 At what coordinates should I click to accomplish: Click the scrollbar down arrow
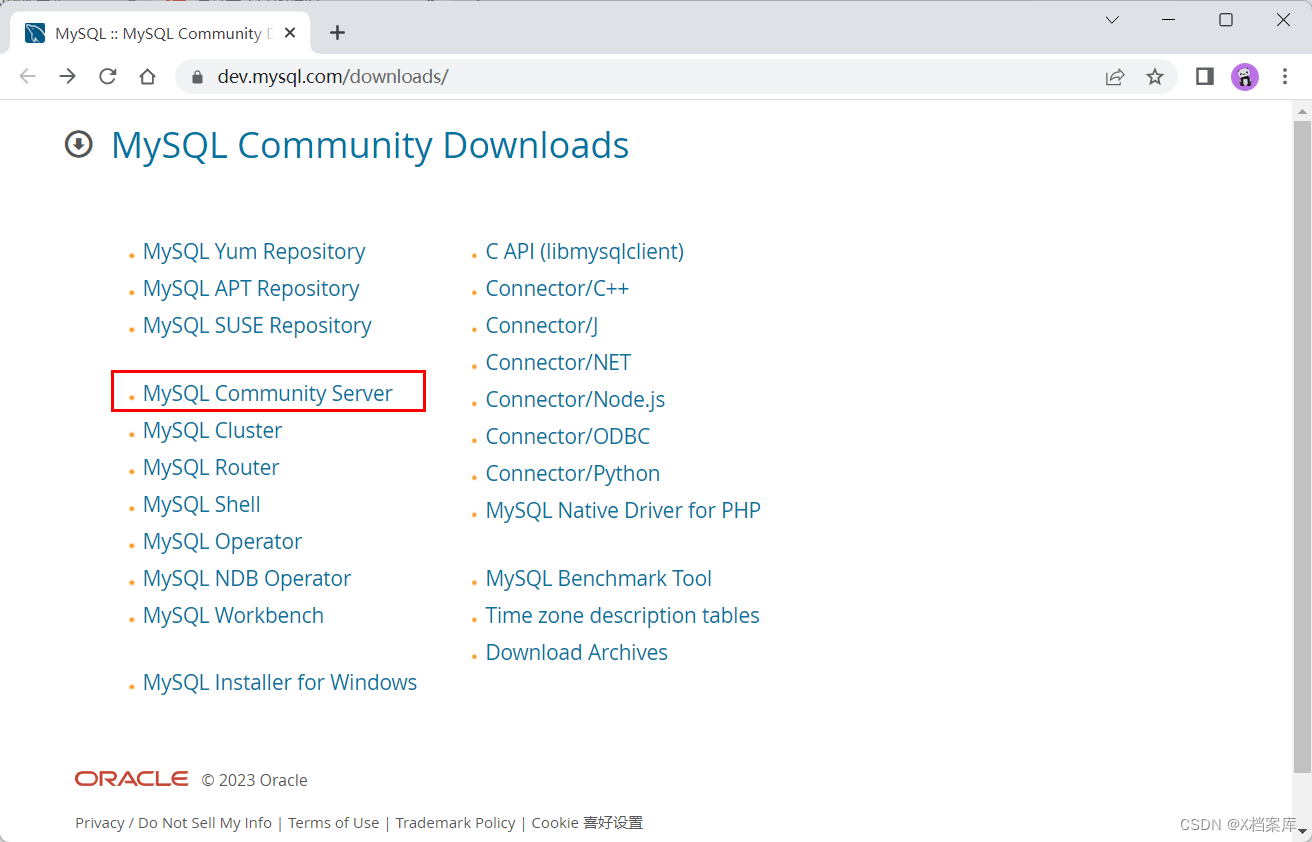coord(1302,832)
